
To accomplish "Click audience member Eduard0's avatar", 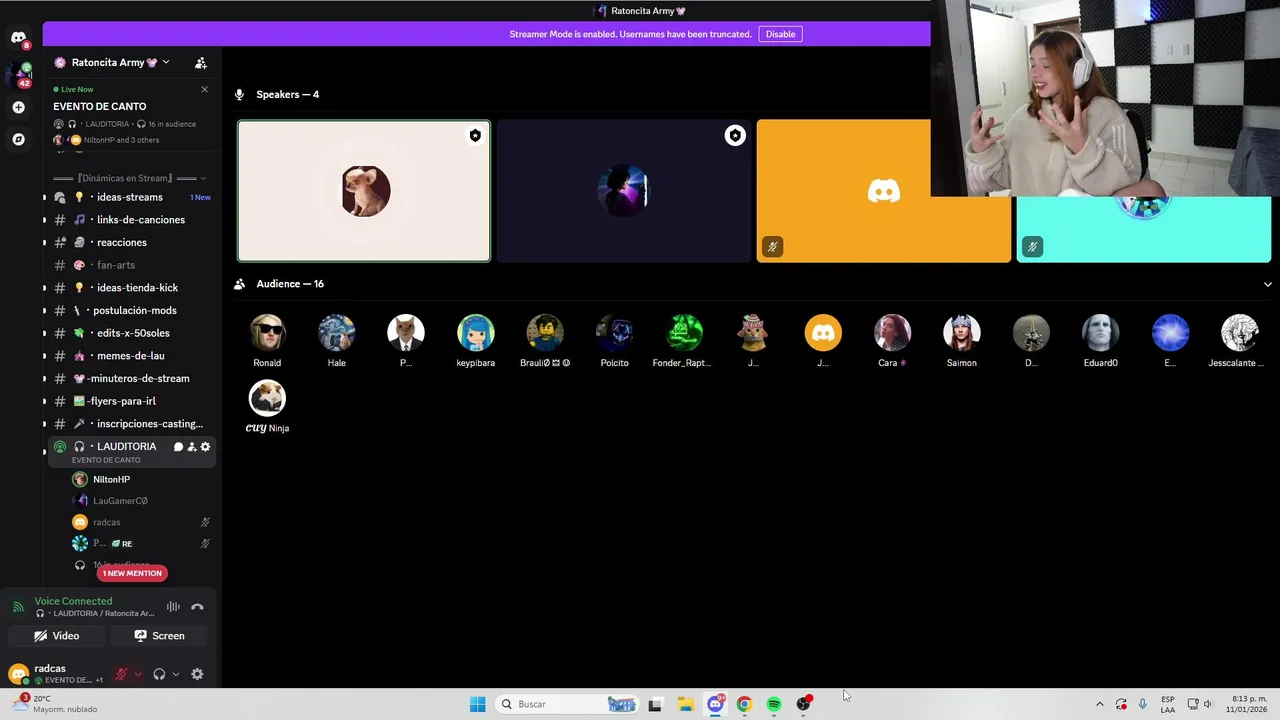I will click(x=1101, y=333).
